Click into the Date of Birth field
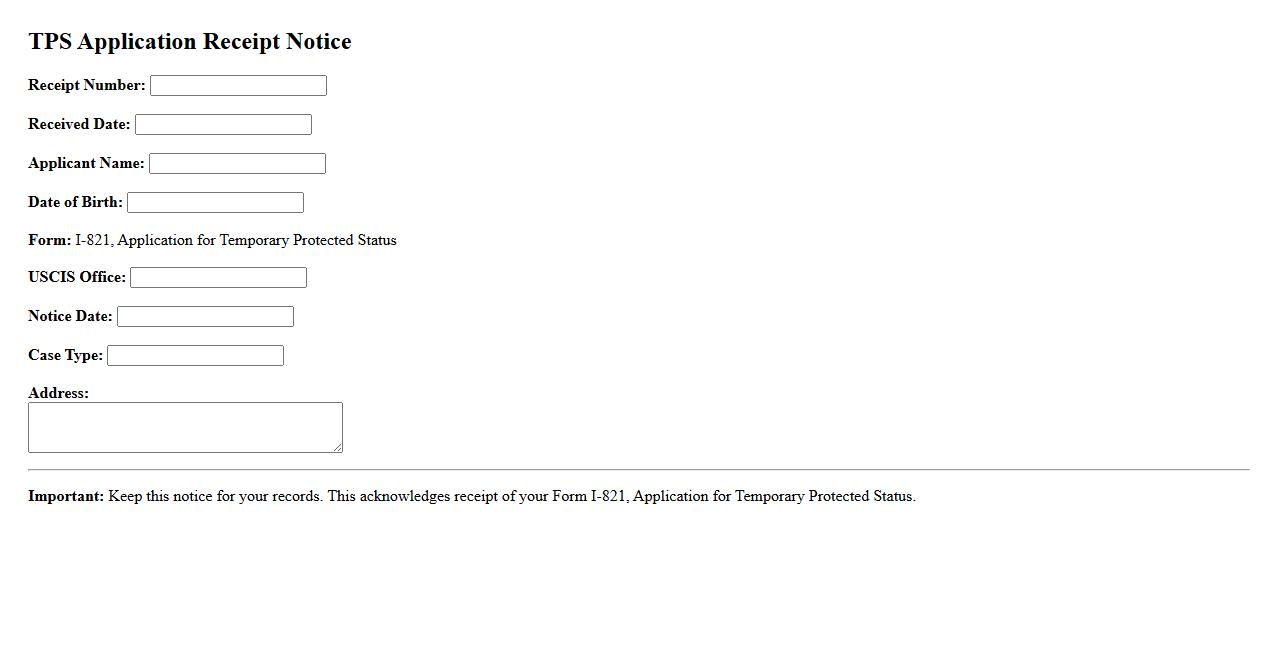The image size is (1278, 650). (215, 203)
